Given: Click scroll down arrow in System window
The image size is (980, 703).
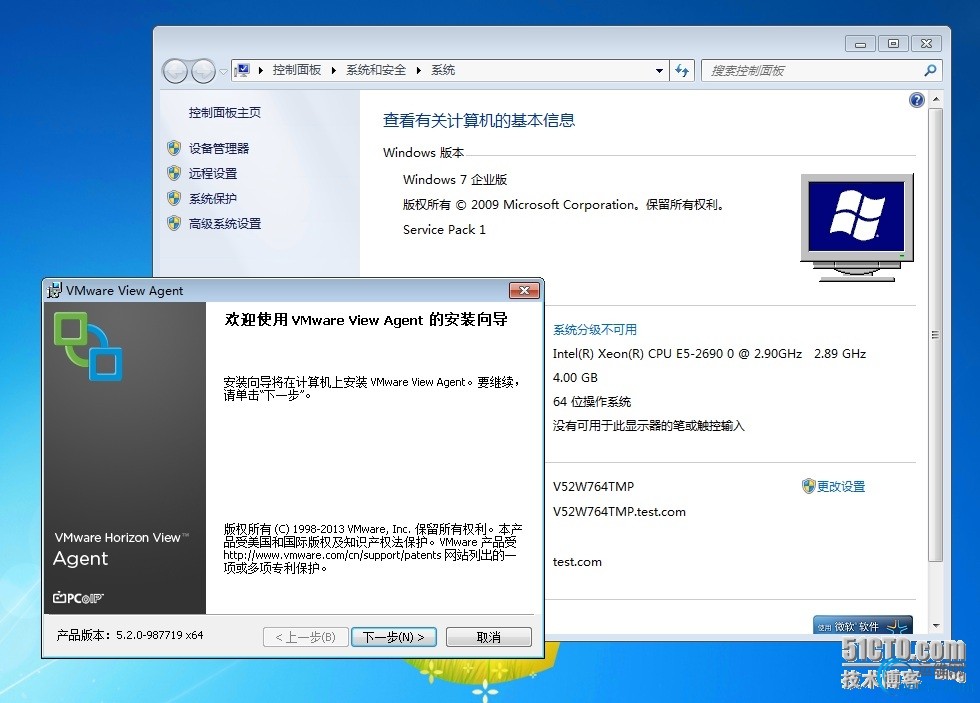Looking at the screenshot, I should 936,626.
